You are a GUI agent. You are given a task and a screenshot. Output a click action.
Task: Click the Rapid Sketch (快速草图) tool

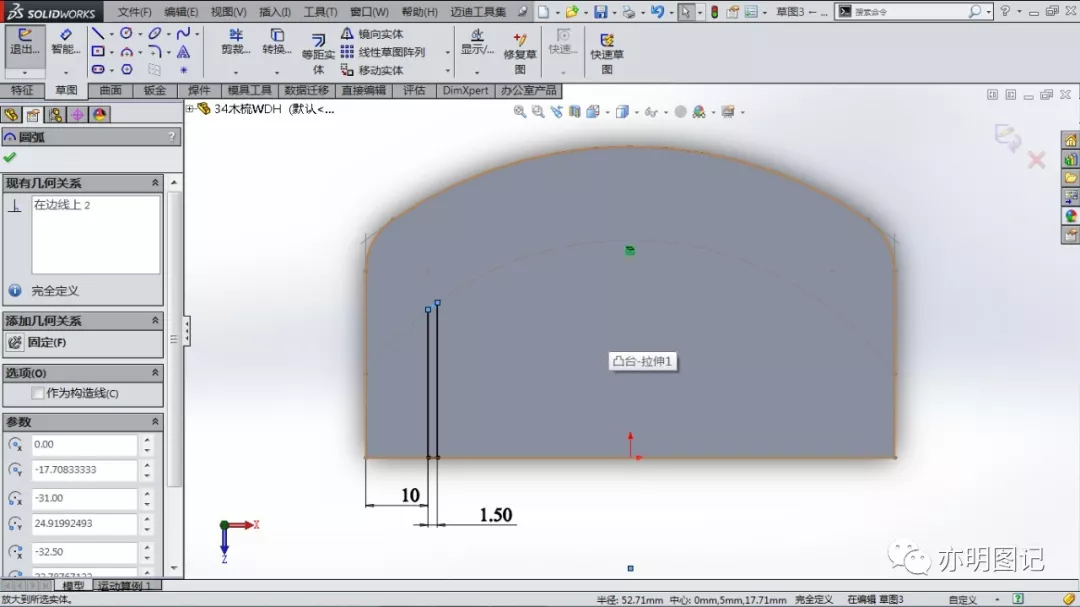pos(607,53)
